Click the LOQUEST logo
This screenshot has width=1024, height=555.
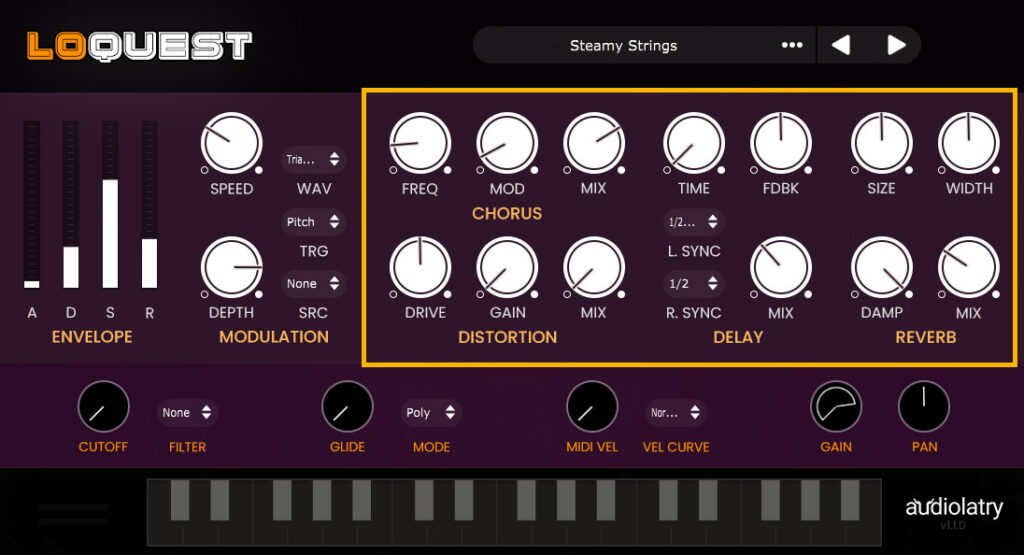(x=139, y=46)
